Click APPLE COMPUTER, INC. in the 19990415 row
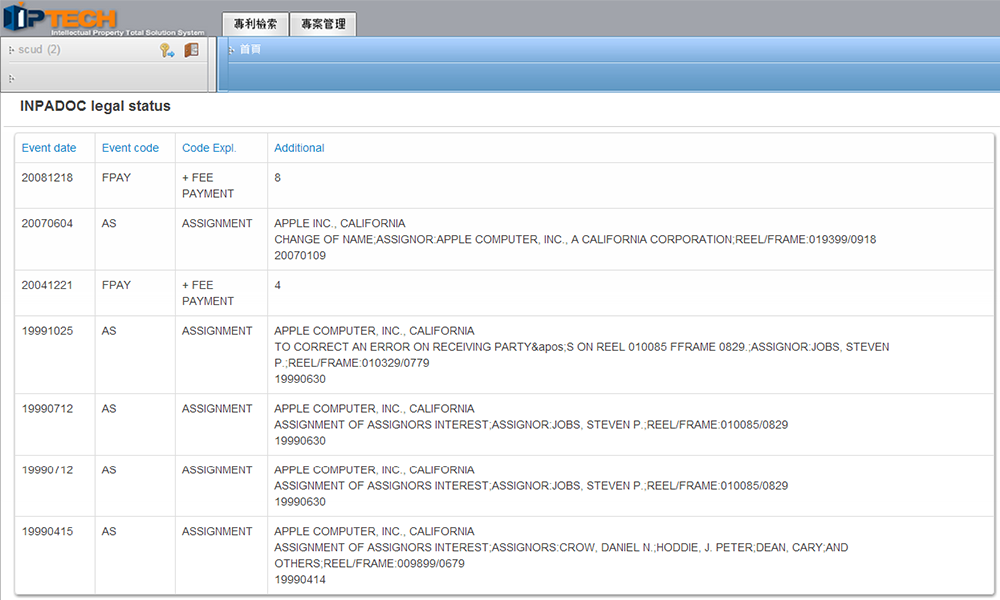 click(374, 532)
